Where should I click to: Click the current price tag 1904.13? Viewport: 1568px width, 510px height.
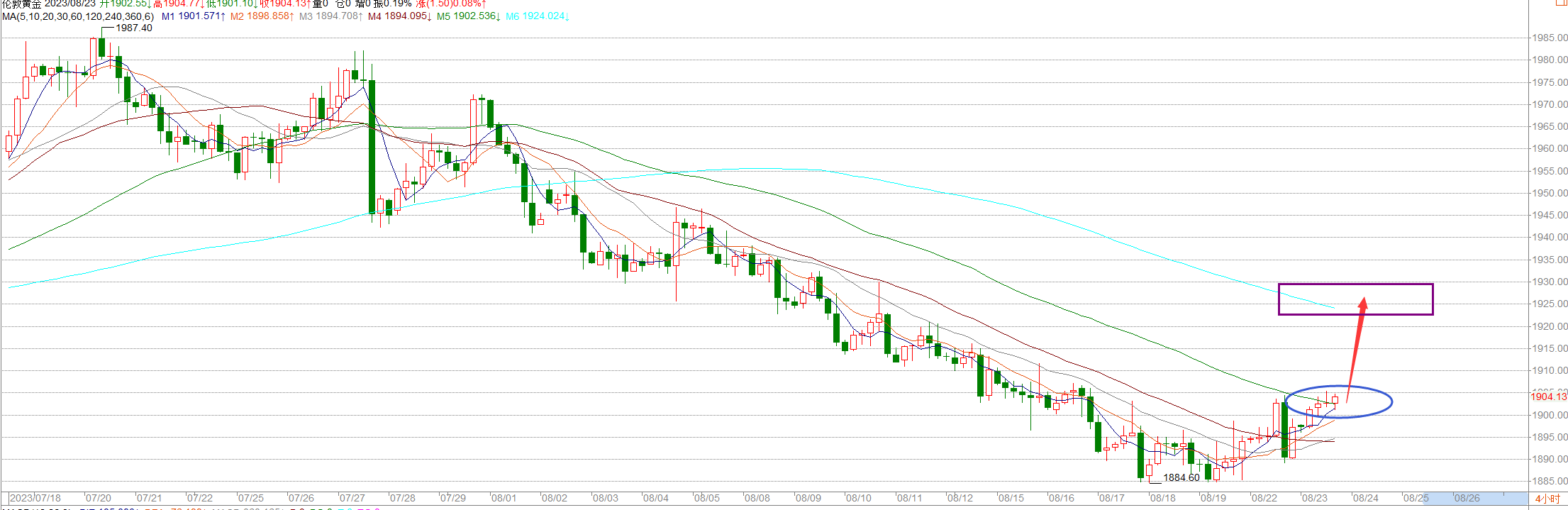(x=1548, y=397)
